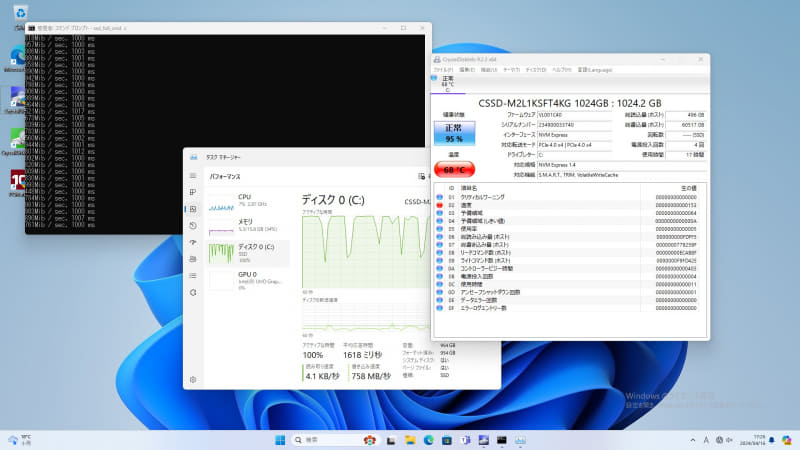Select GPU 0 in performance list

click(x=248, y=280)
